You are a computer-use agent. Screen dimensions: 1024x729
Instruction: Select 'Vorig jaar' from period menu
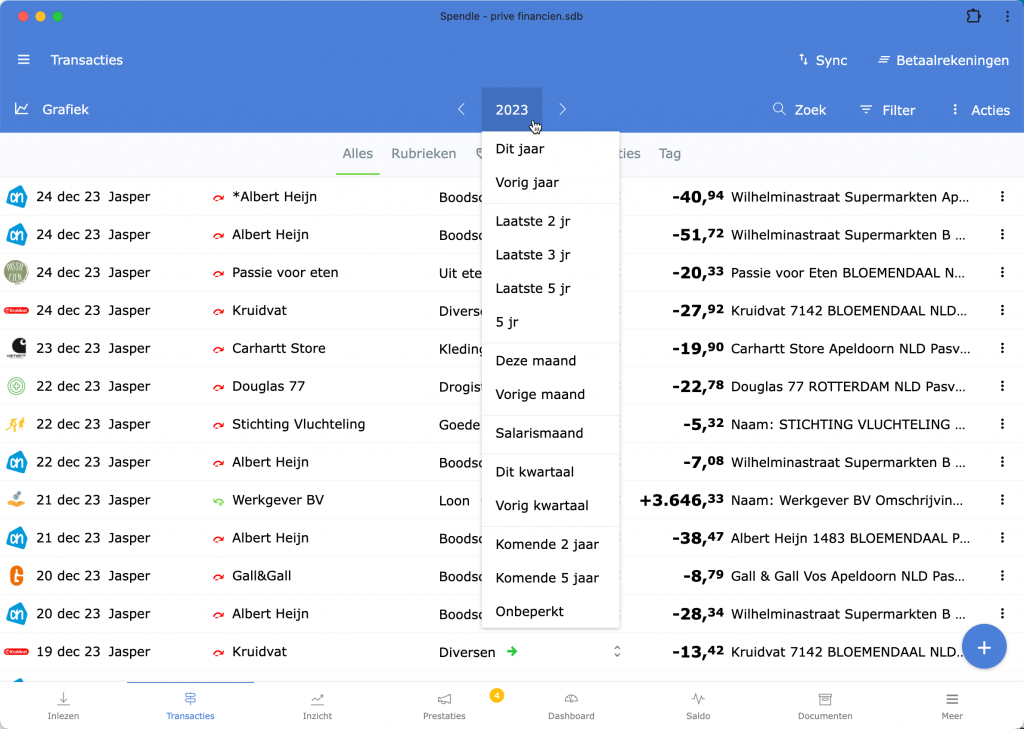527,183
